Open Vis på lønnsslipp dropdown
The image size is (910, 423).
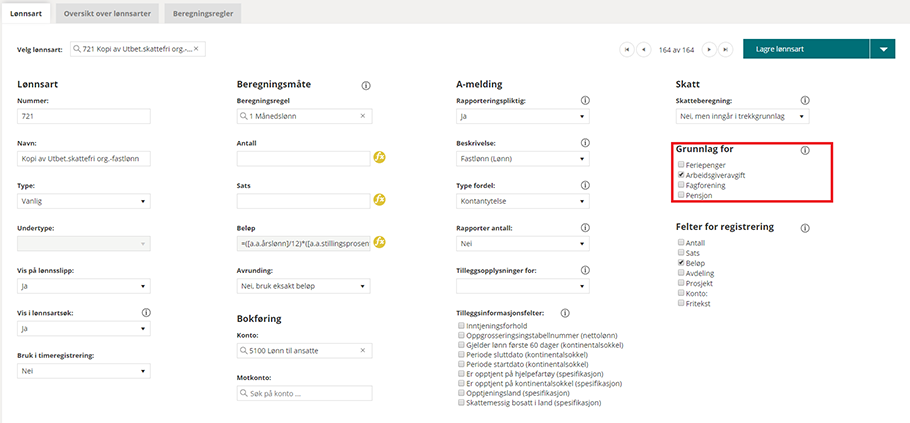pos(84,286)
